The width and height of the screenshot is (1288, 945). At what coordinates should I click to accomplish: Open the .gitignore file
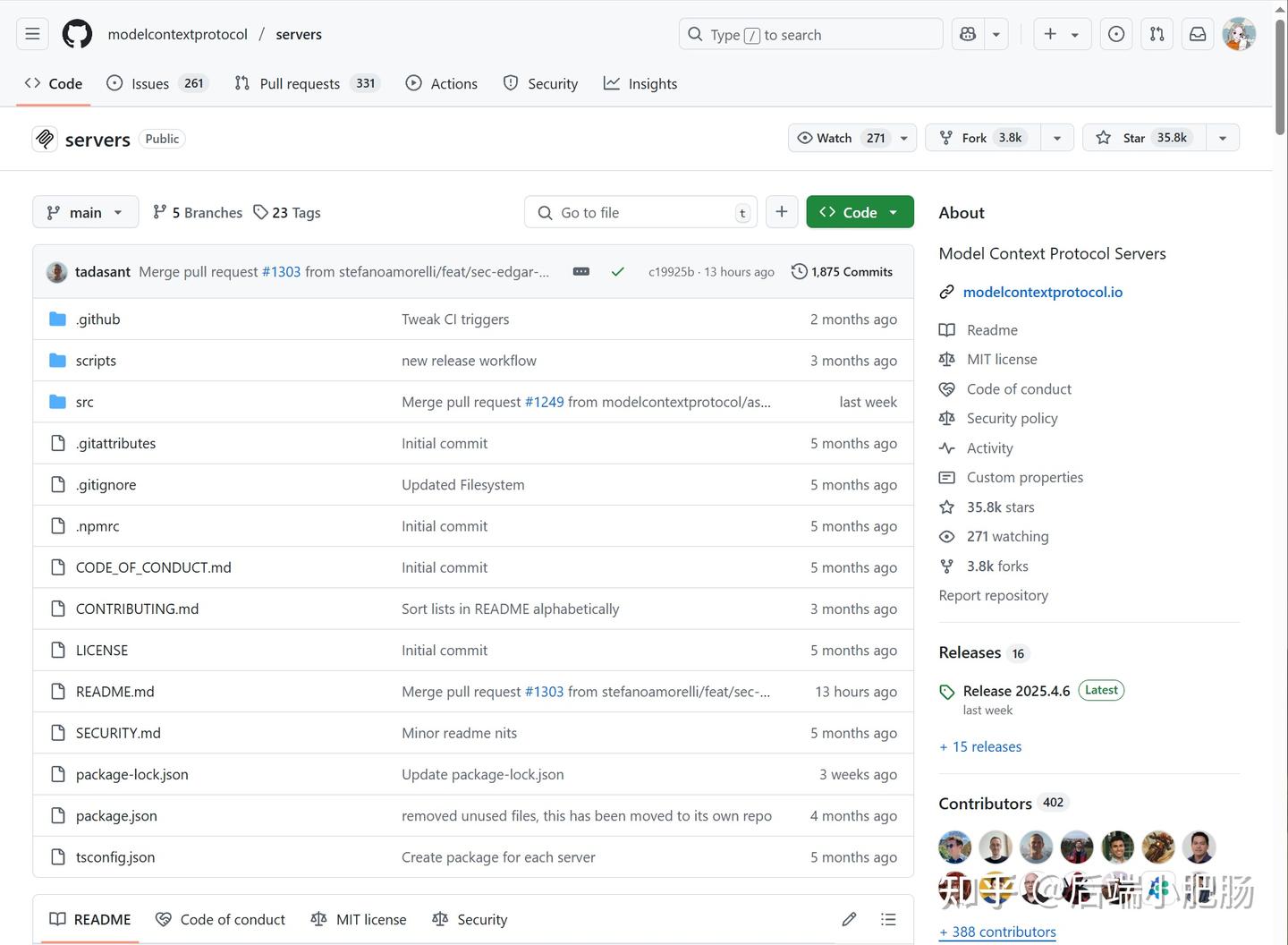coord(106,484)
